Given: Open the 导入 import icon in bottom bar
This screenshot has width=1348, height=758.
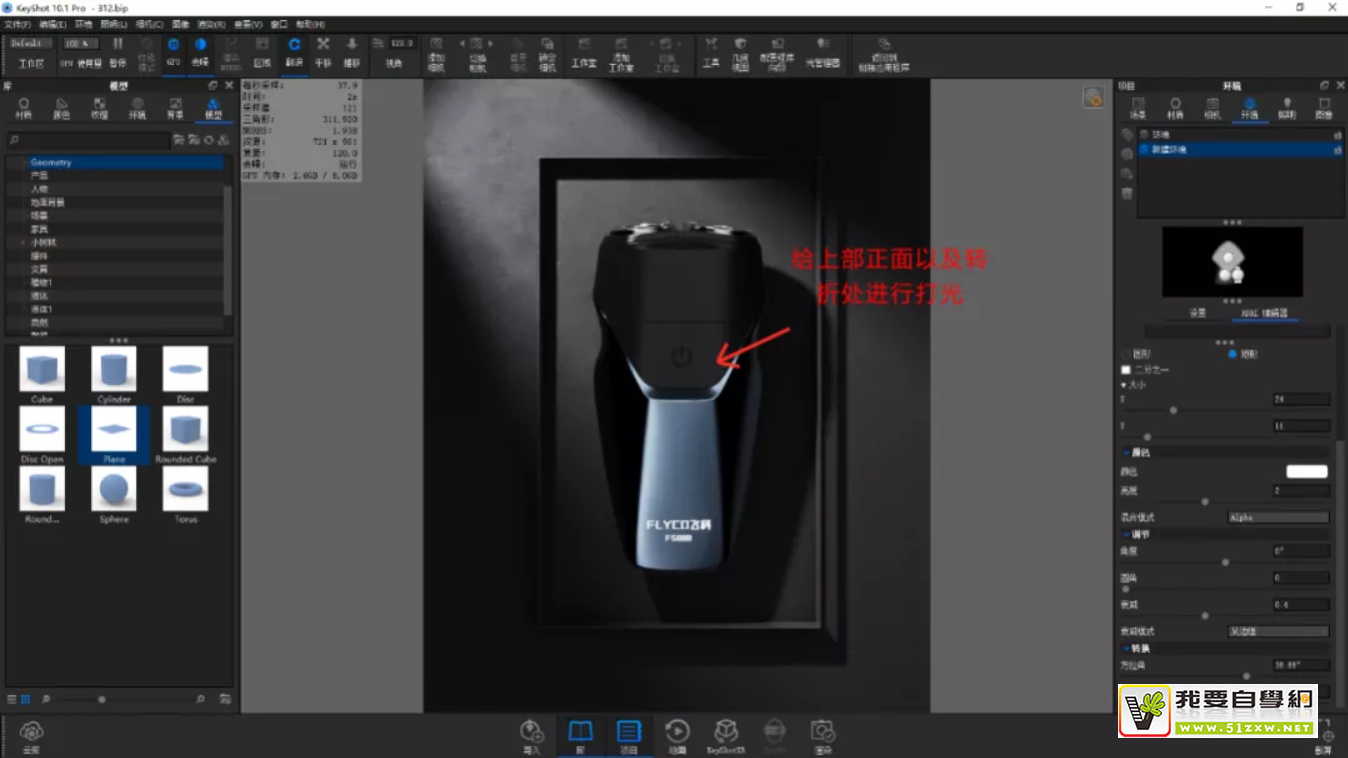Looking at the screenshot, I should pyautogui.click(x=531, y=735).
